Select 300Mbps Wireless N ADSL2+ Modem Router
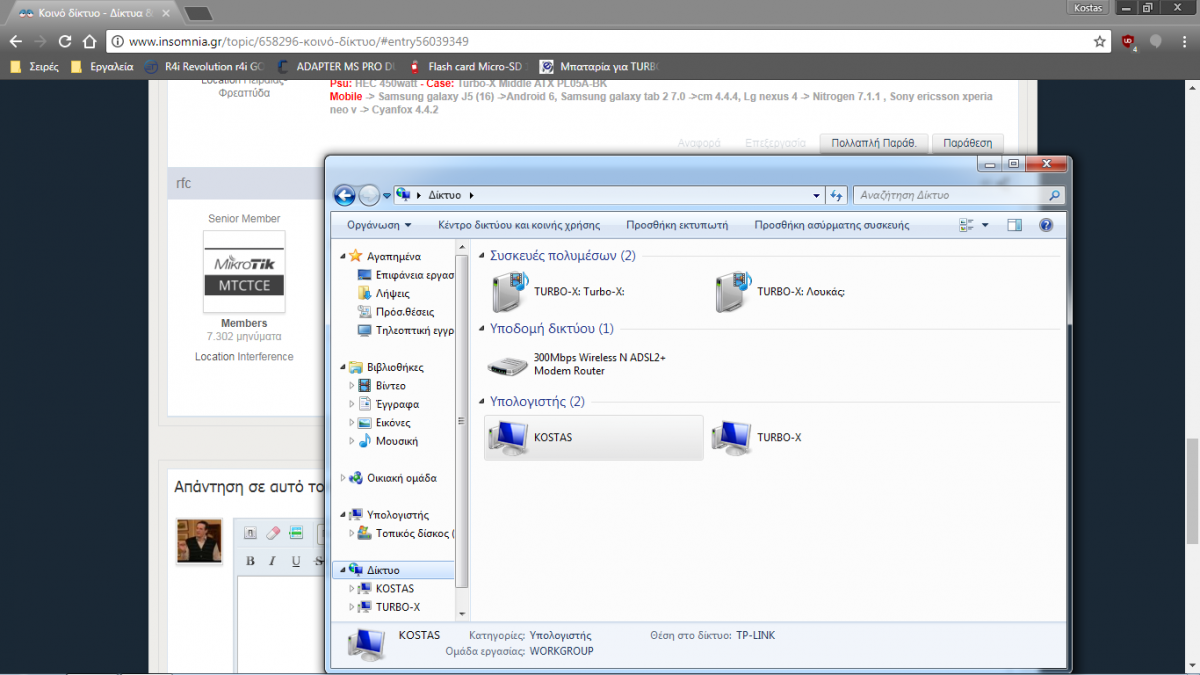This screenshot has width=1200, height=675. tap(576, 364)
